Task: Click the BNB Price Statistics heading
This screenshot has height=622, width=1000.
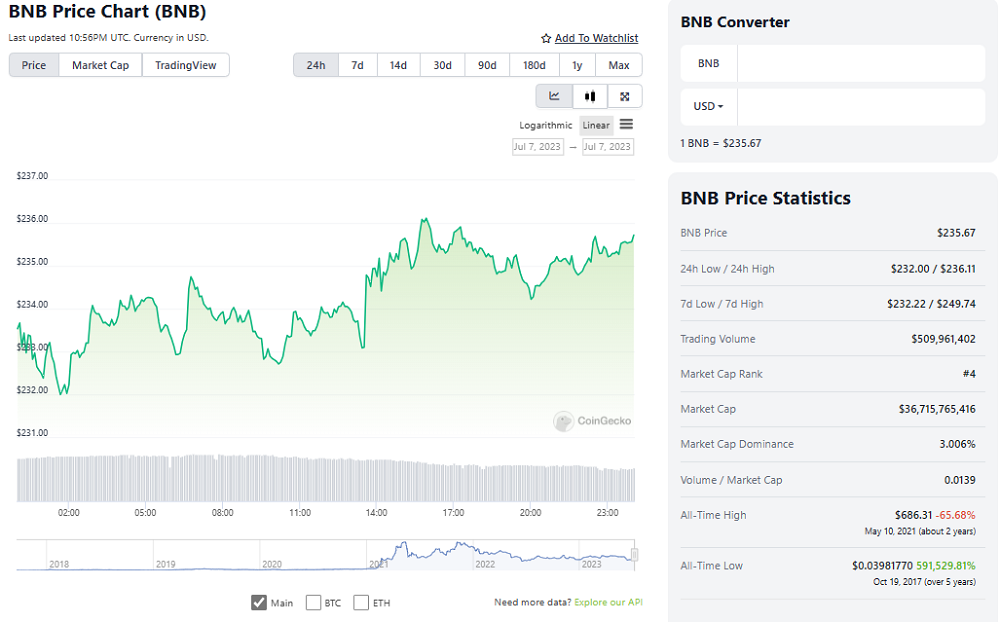Action: (x=765, y=198)
